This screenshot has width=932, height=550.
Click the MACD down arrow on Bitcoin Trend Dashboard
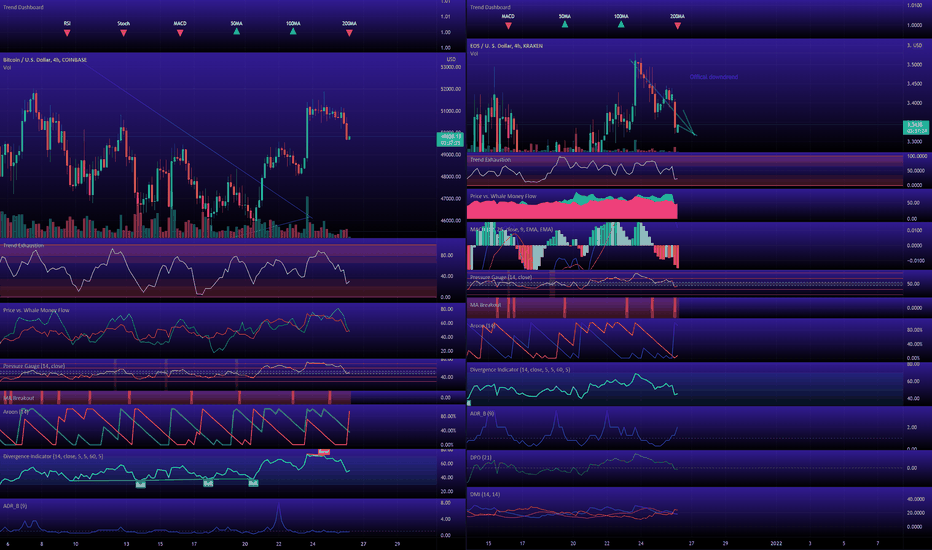(180, 33)
